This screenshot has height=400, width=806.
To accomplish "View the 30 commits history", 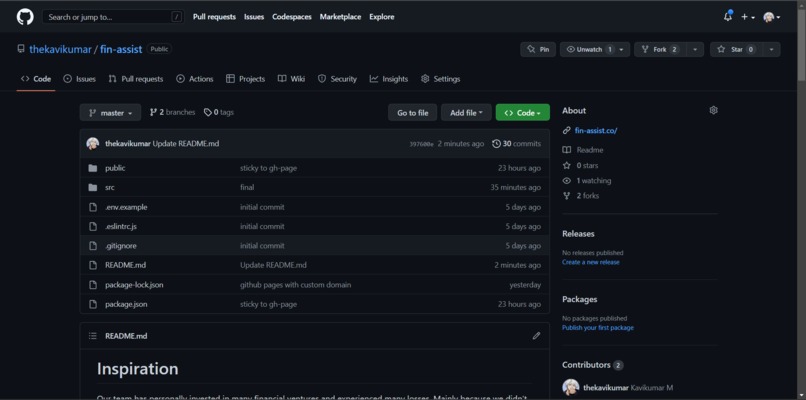I will 517,143.
